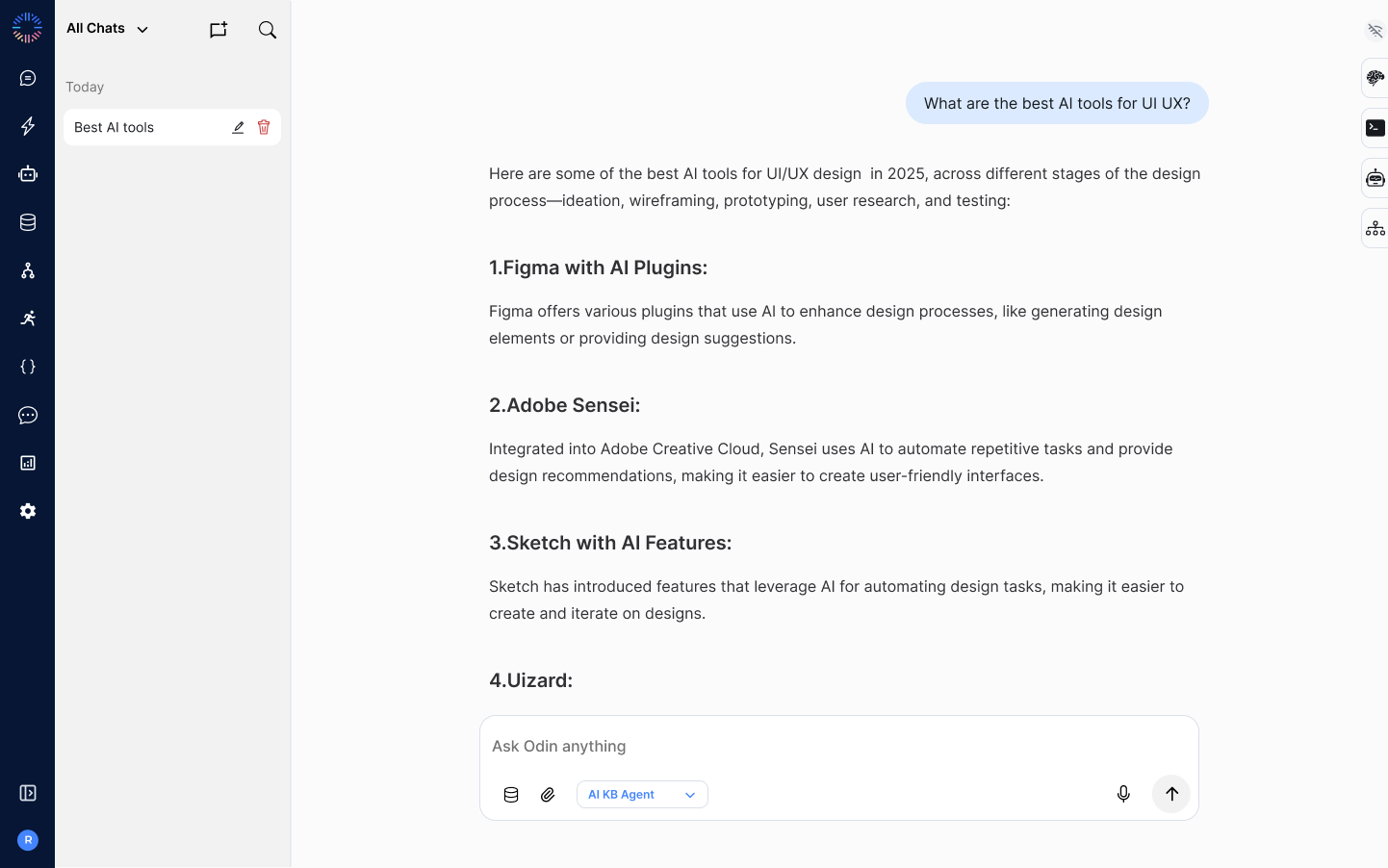Screen dimensions: 1388x868
Task: Open settings gear in sidebar
Action: (x=28, y=511)
